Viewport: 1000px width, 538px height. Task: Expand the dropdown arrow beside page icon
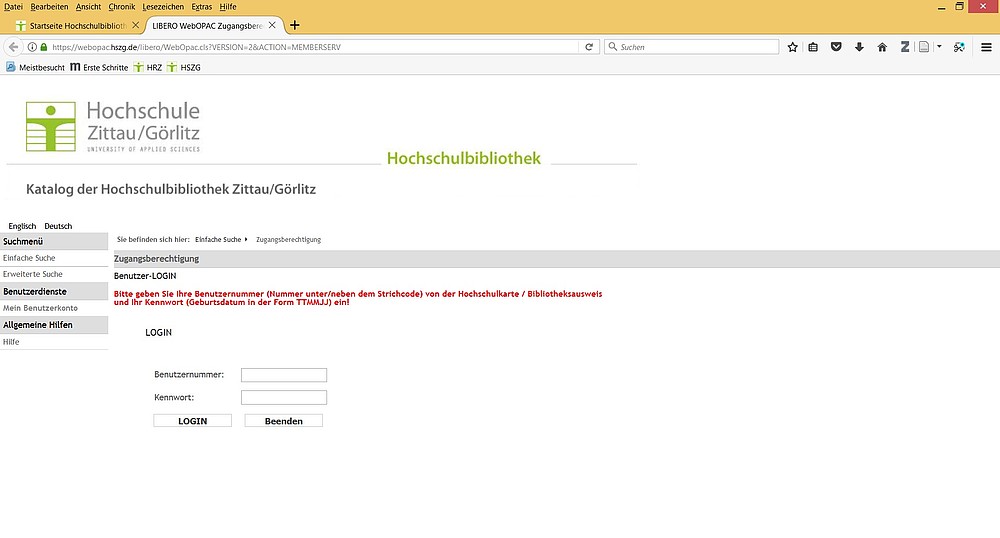[939, 47]
